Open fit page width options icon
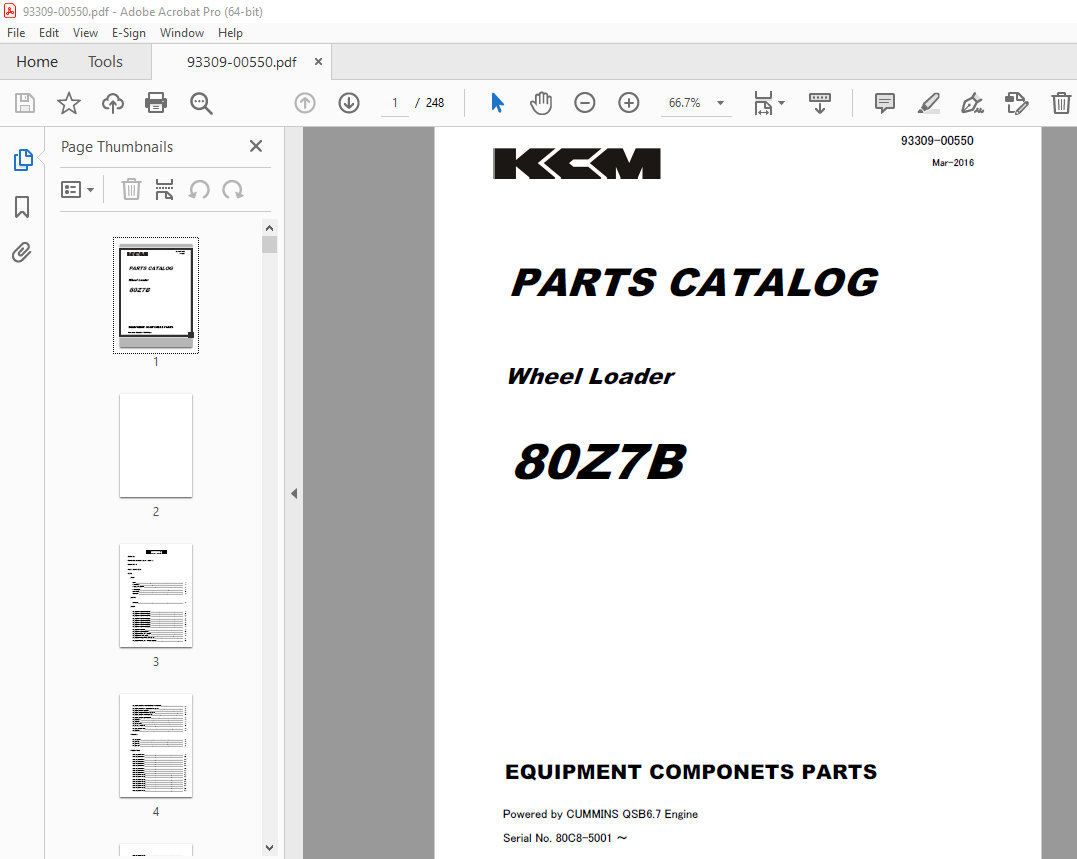 click(x=763, y=103)
